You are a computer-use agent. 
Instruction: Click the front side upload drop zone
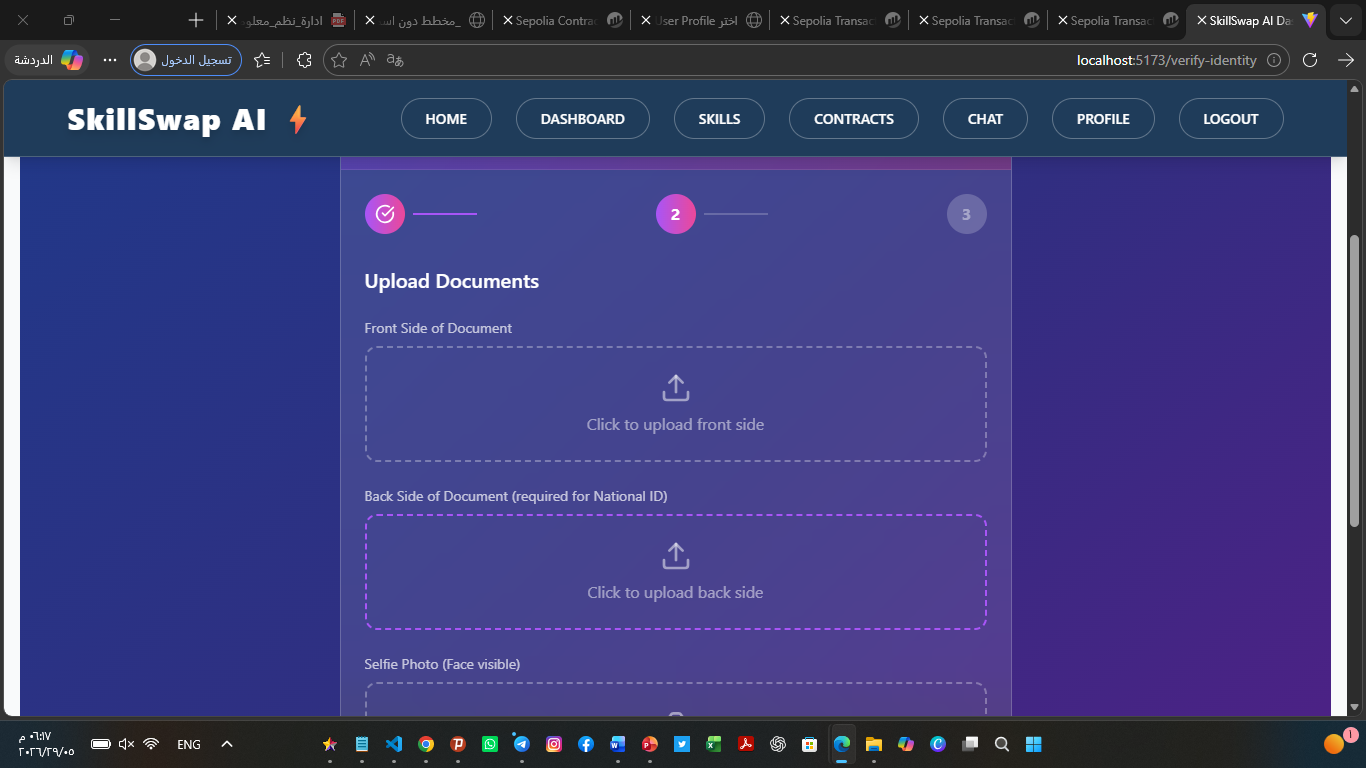[x=676, y=404]
